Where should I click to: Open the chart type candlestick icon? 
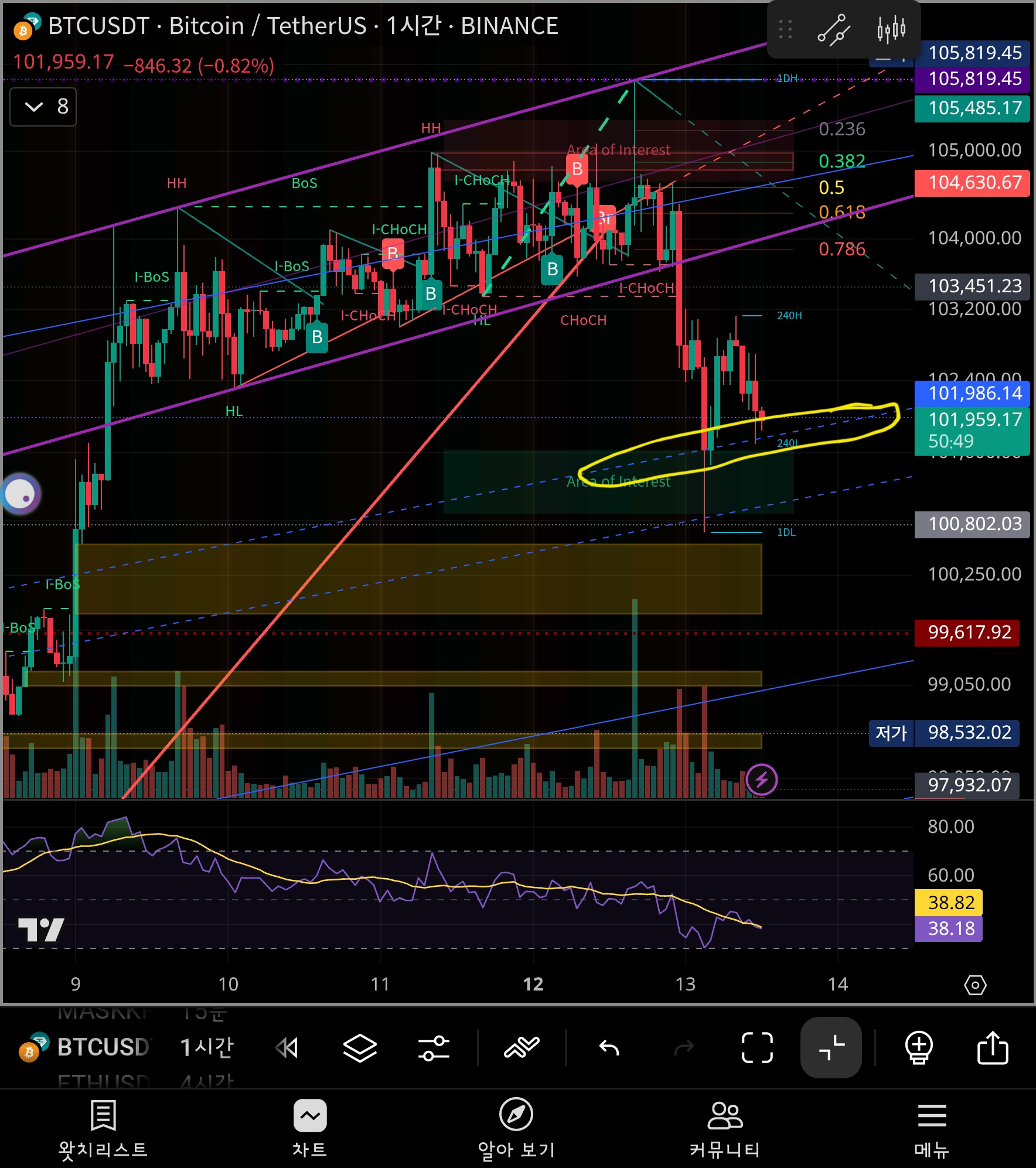(891, 29)
